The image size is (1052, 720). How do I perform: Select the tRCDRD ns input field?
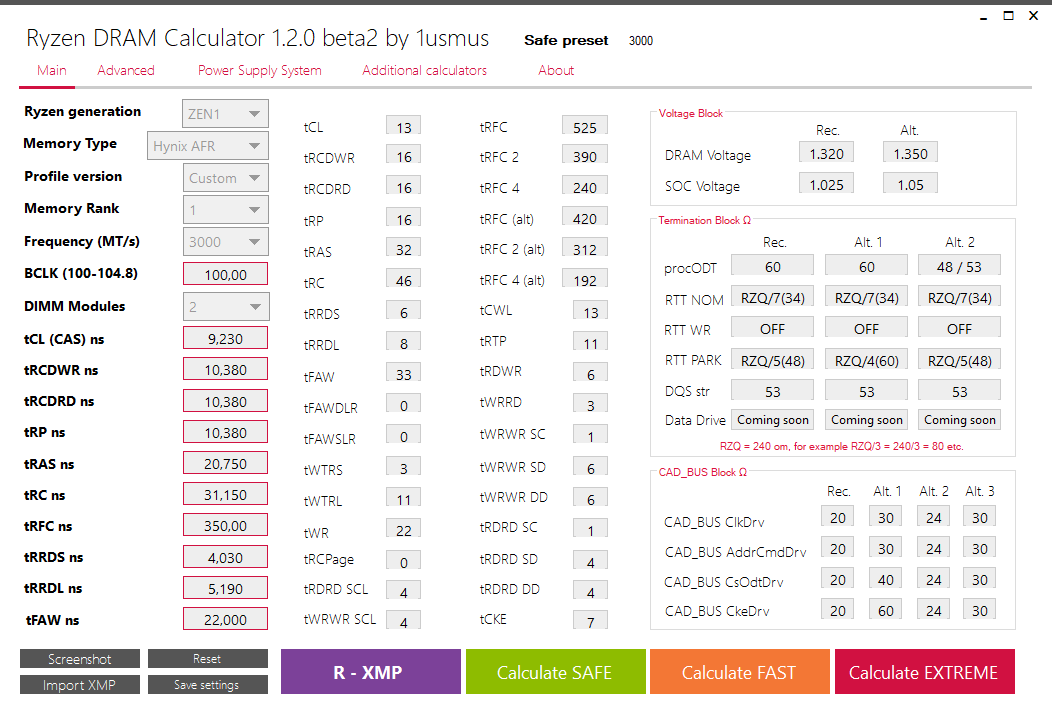pos(225,401)
